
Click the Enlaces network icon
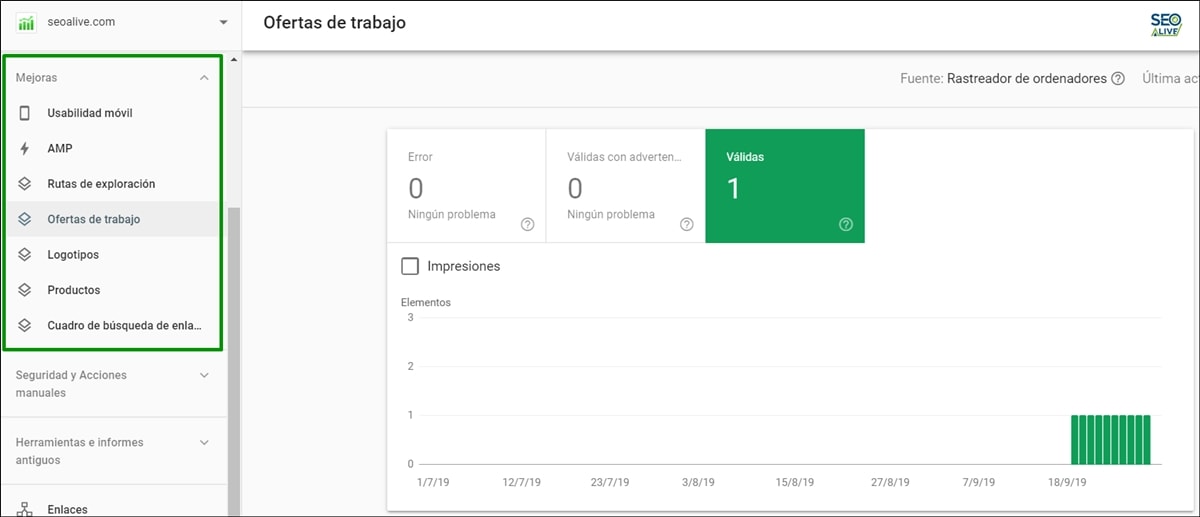[25, 509]
